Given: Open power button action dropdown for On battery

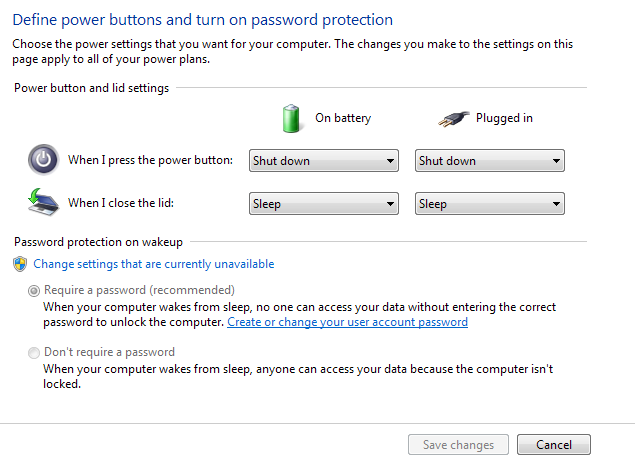Looking at the screenshot, I should pos(324,161).
